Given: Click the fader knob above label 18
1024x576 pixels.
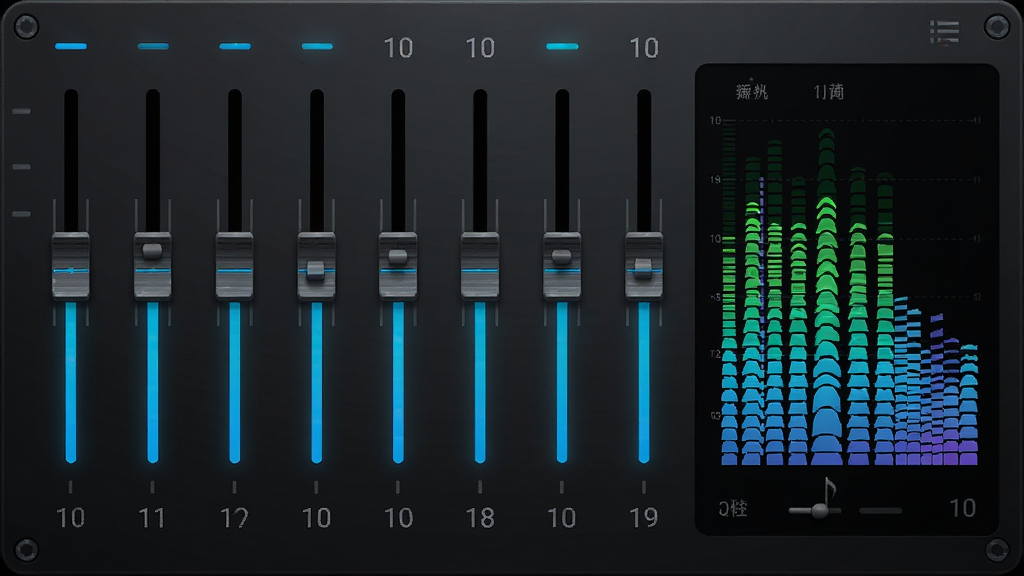Looking at the screenshot, I should (x=480, y=266).
